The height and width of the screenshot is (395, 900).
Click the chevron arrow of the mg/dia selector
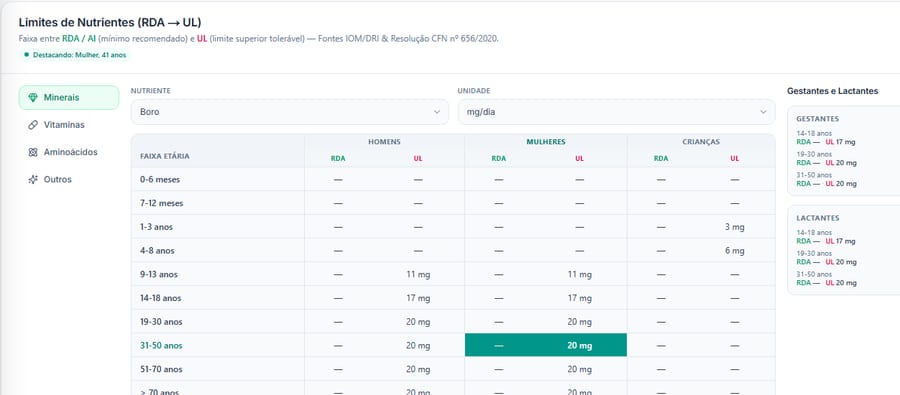763,112
